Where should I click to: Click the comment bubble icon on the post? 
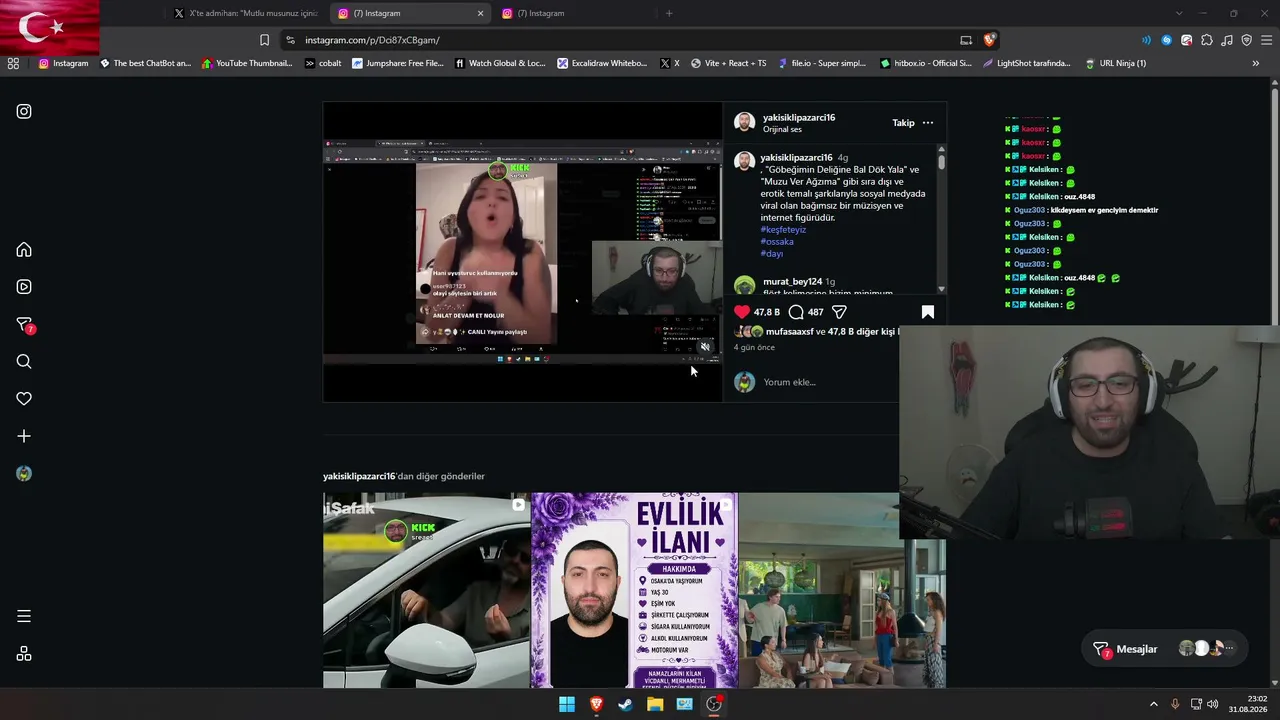tap(796, 312)
